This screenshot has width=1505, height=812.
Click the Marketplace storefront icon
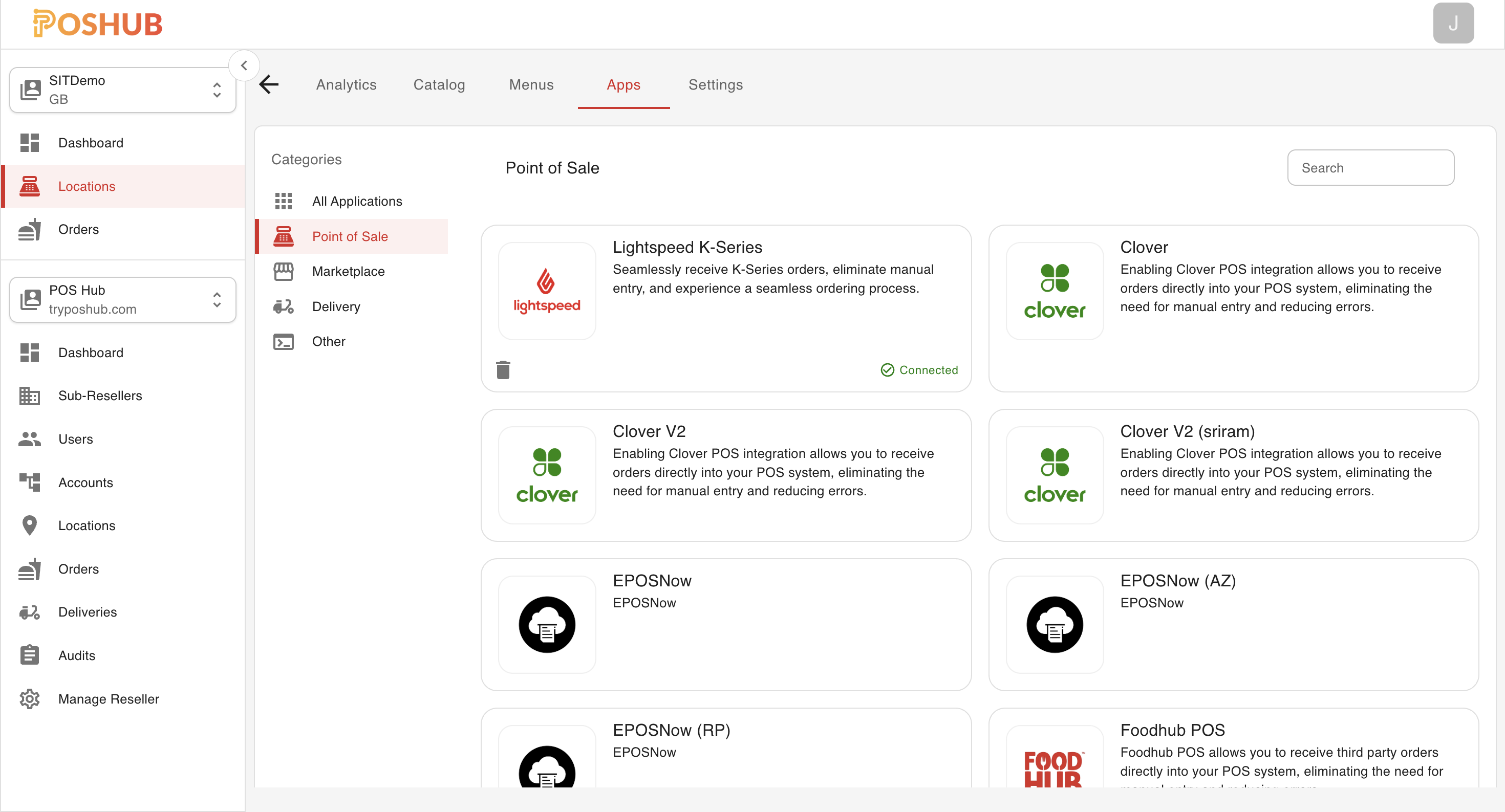click(284, 271)
